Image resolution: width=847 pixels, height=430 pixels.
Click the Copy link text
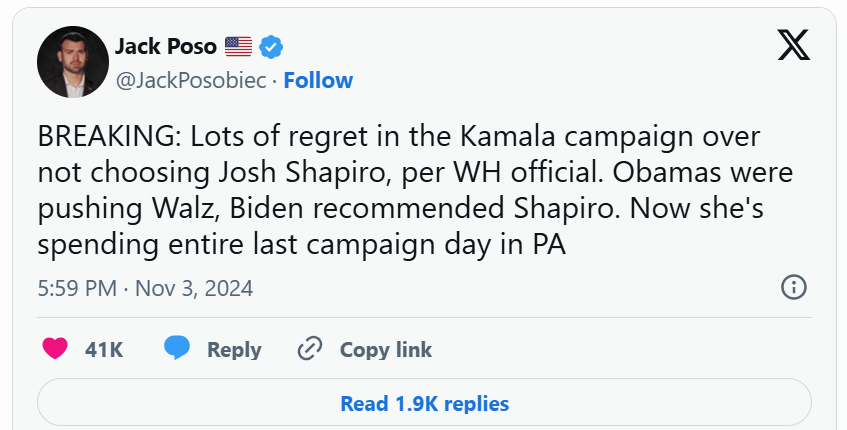coord(386,350)
